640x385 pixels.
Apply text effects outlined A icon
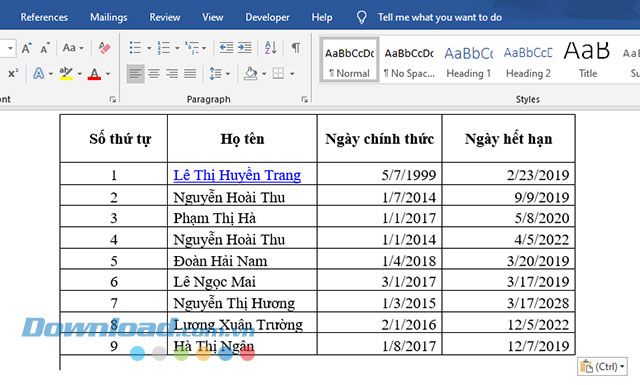point(39,73)
